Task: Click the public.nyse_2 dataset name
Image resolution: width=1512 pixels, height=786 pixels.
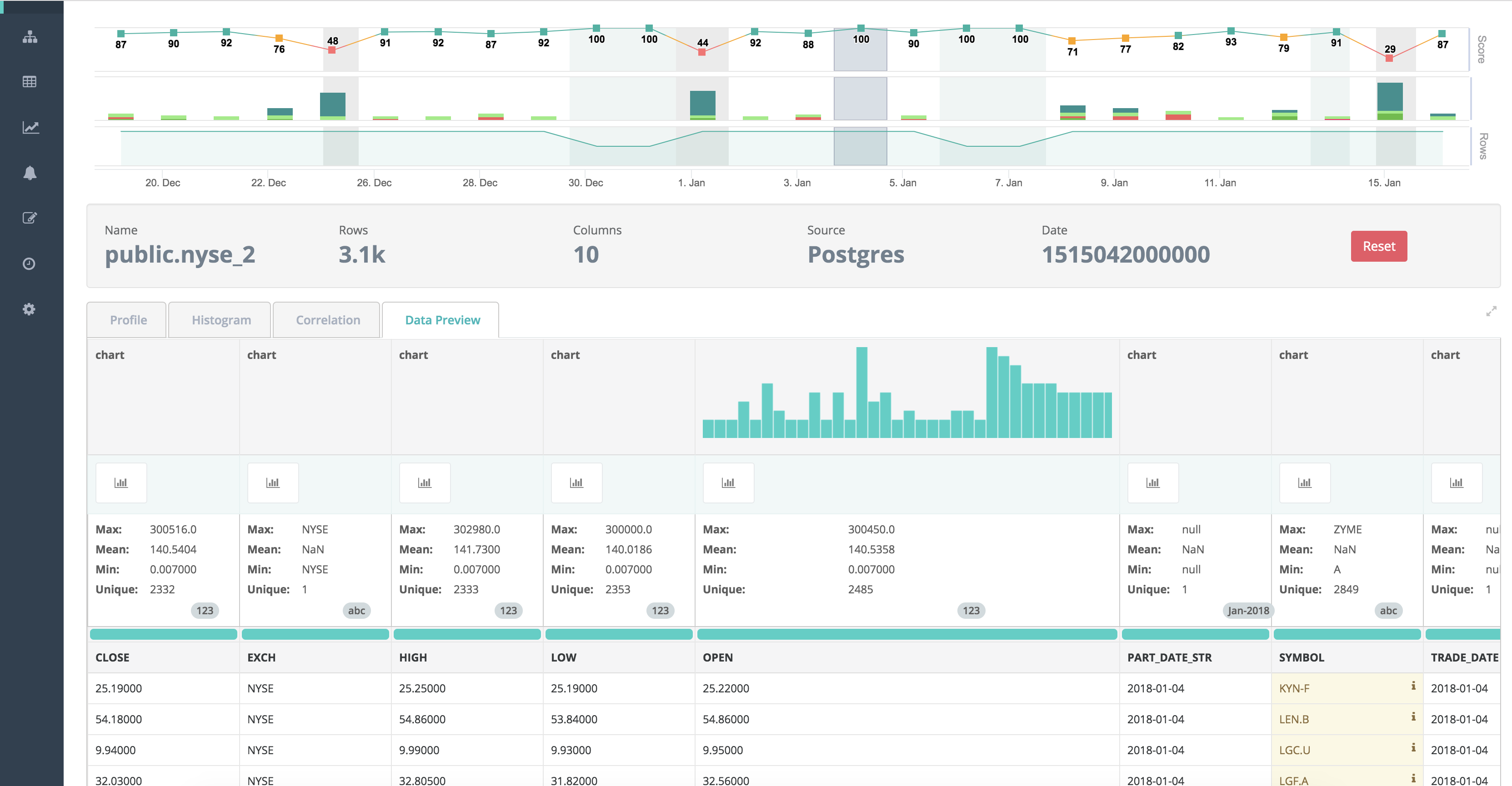Action: coord(180,254)
